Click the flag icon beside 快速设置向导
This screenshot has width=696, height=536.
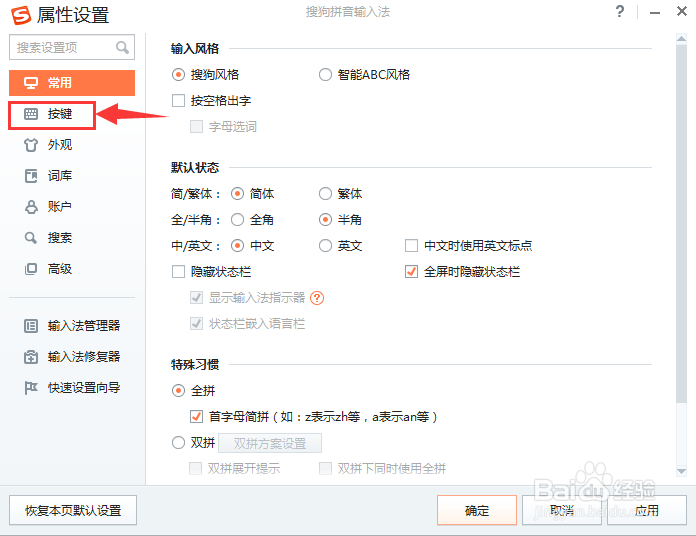click(x=31, y=388)
